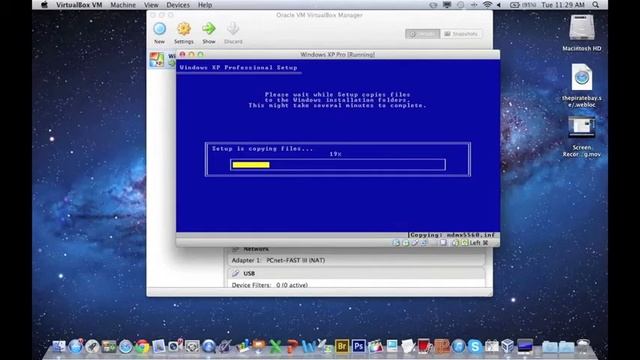
Task: Click the hard disk activity indicator in VM status bar
Action: tap(396, 243)
